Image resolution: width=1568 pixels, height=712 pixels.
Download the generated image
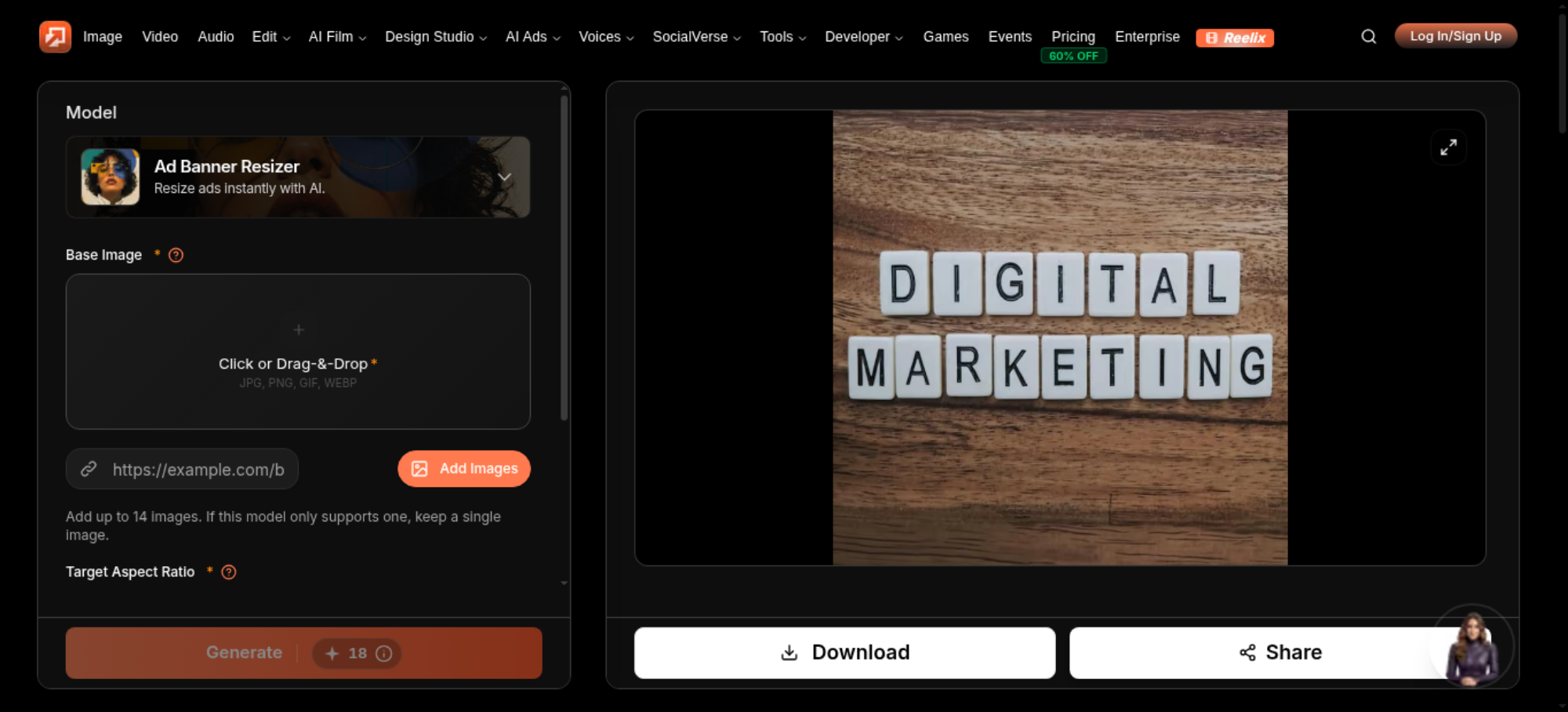(x=845, y=652)
